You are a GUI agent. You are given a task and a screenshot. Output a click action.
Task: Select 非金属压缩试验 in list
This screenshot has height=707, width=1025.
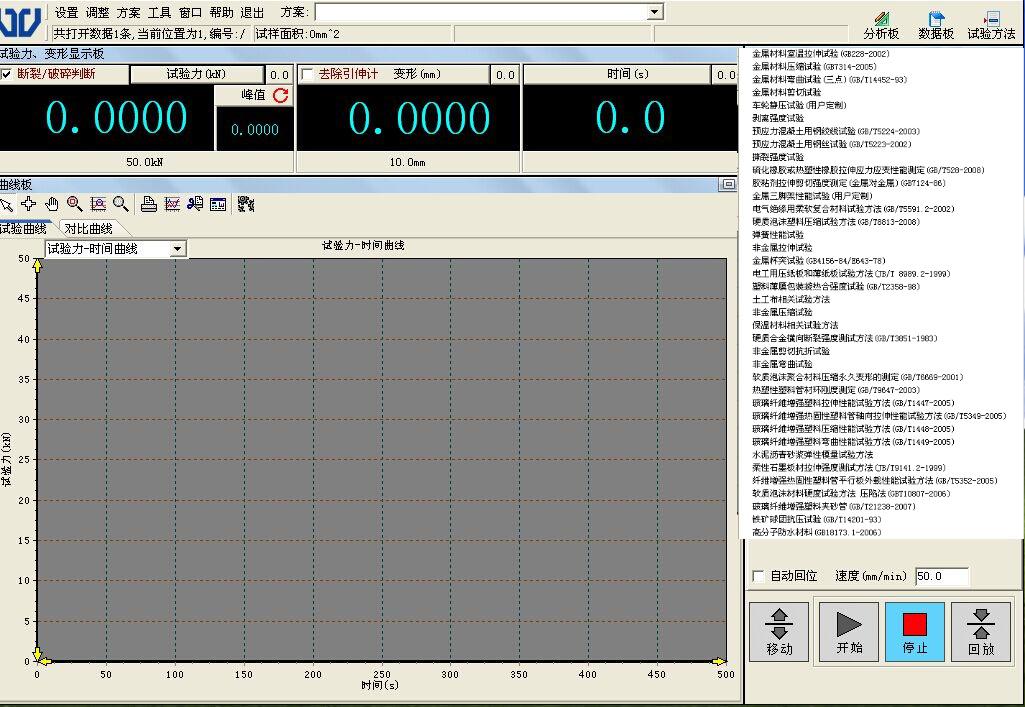pyautogui.click(x=782, y=312)
